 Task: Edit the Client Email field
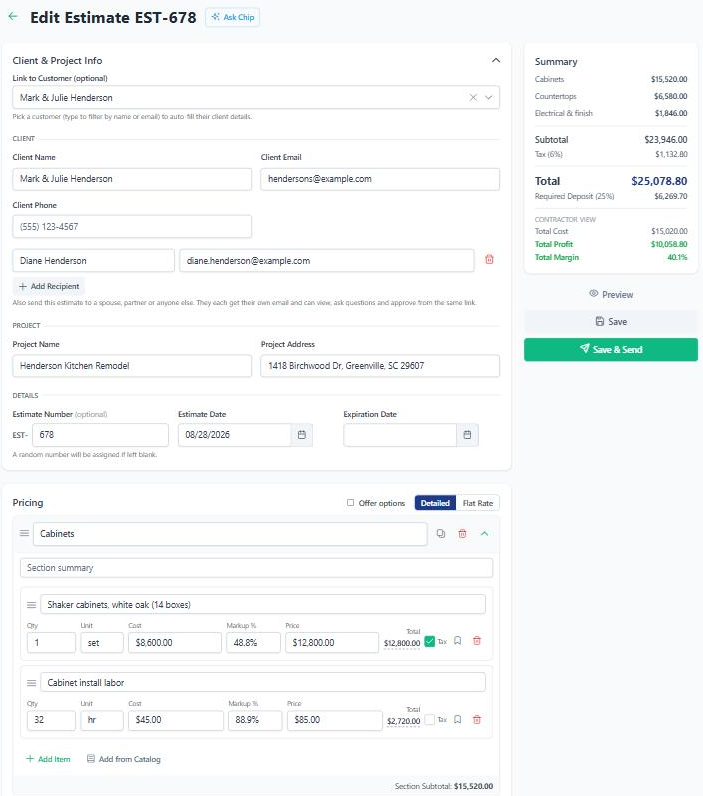tap(380, 179)
